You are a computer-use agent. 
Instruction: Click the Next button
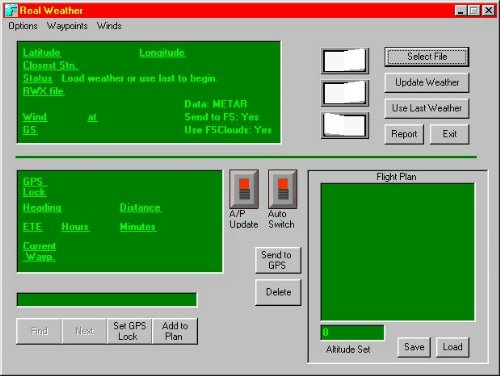(x=84, y=331)
